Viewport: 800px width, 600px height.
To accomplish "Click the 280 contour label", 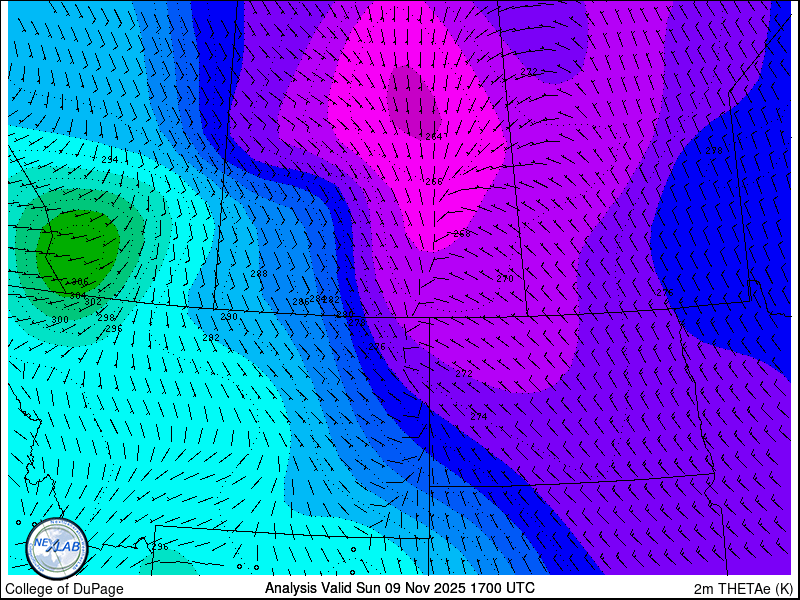I will pyautogui.click(x=344, y=314).
